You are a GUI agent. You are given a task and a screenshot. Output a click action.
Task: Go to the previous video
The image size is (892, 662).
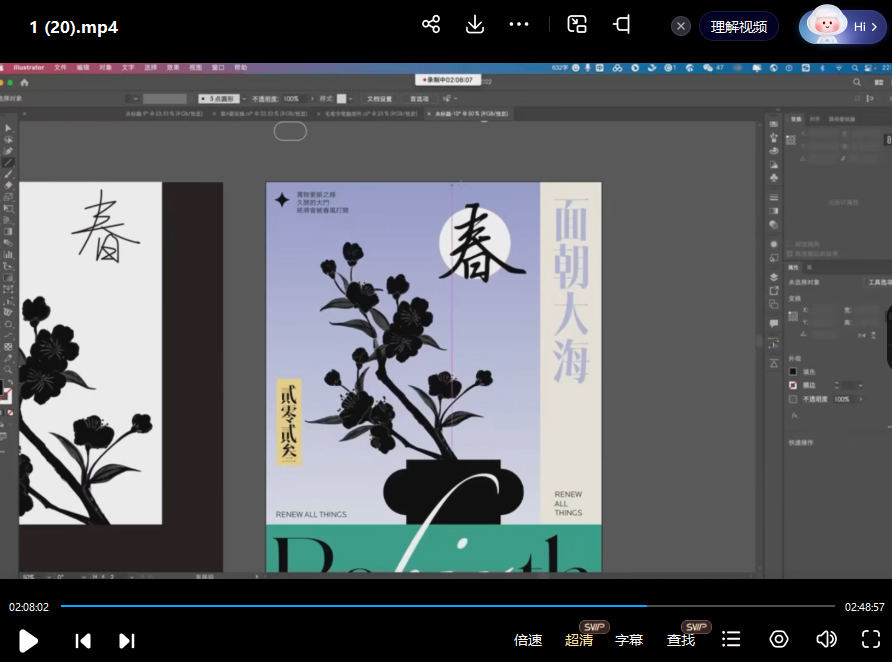click(x=83, y=640)
